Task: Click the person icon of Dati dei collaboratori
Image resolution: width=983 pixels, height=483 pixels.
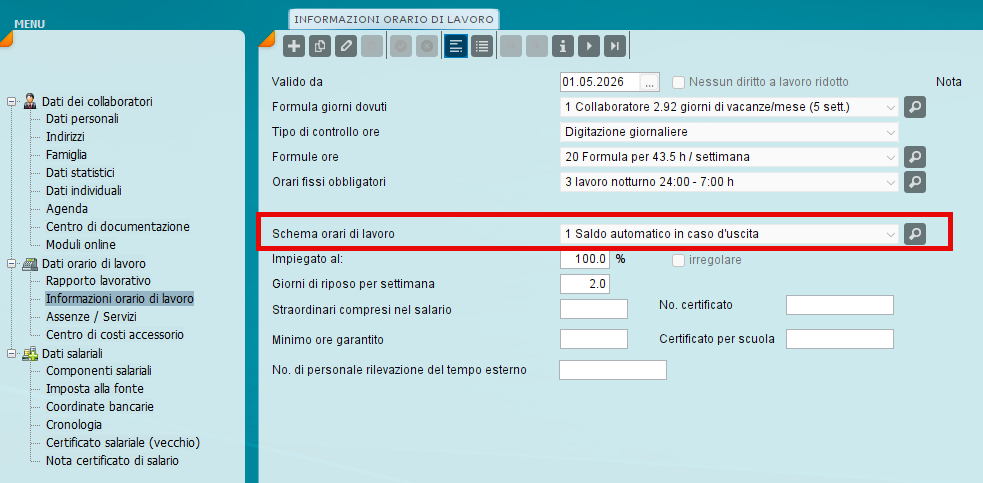Action: (29, 102)
